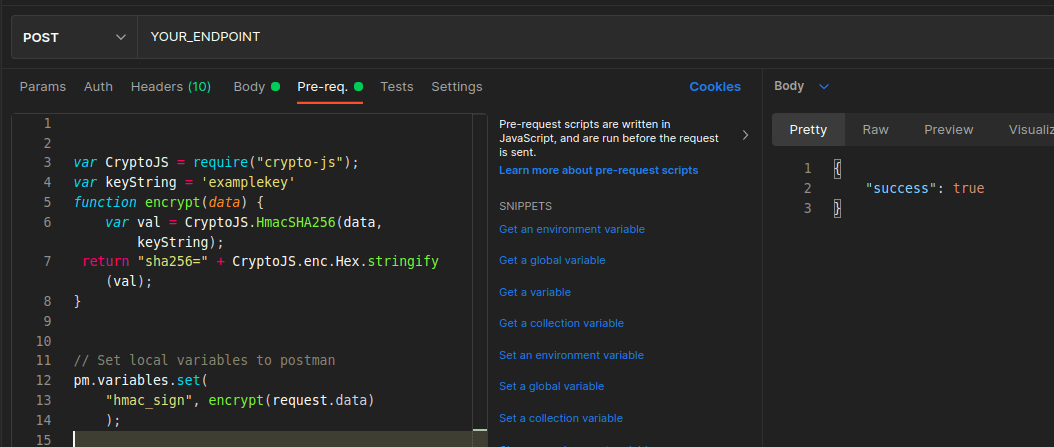1054x447 pixels.
Task: Select the Pre-req. tab
Action: coord(329,87)
